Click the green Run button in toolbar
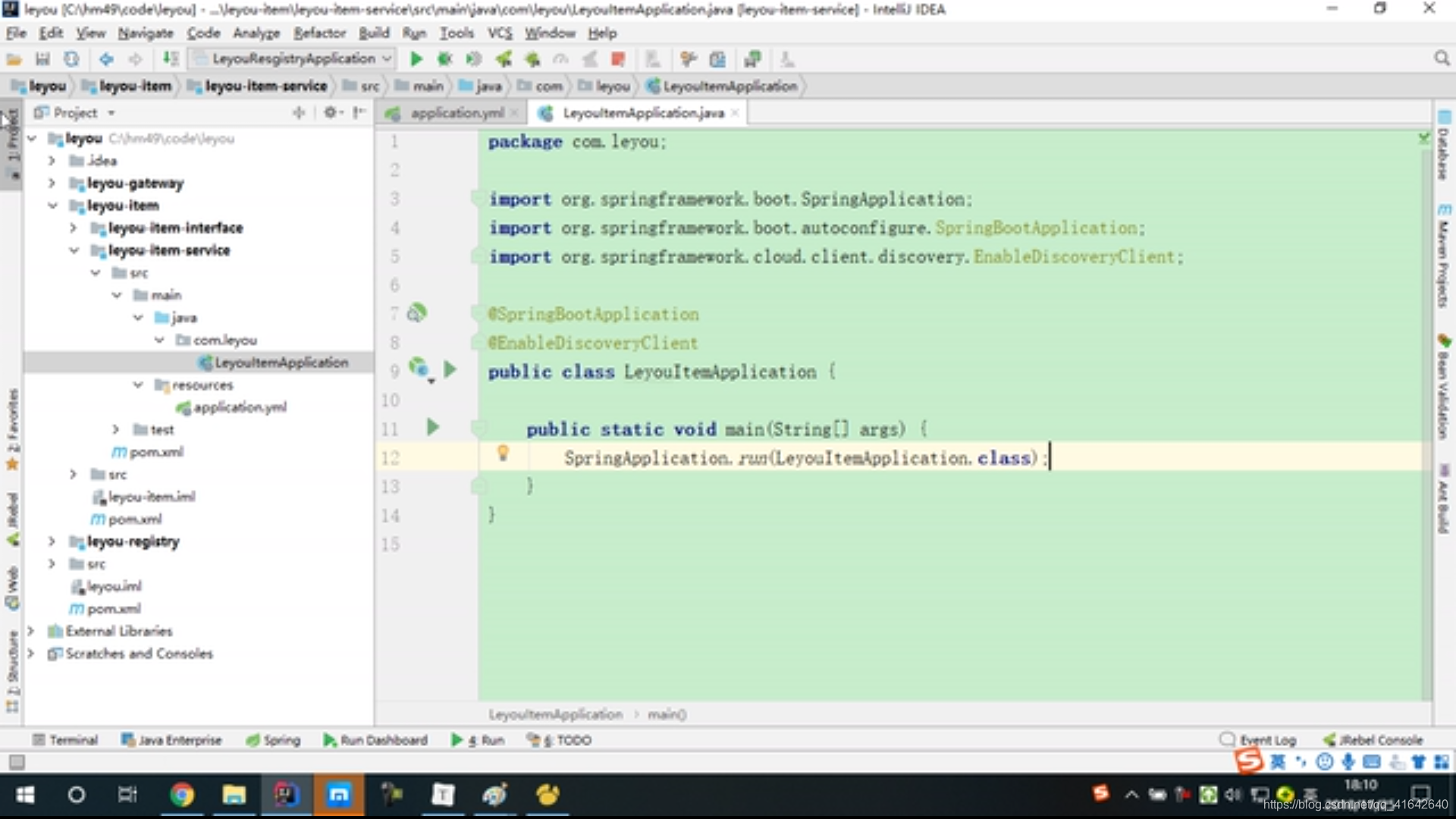 pos(416,59)
